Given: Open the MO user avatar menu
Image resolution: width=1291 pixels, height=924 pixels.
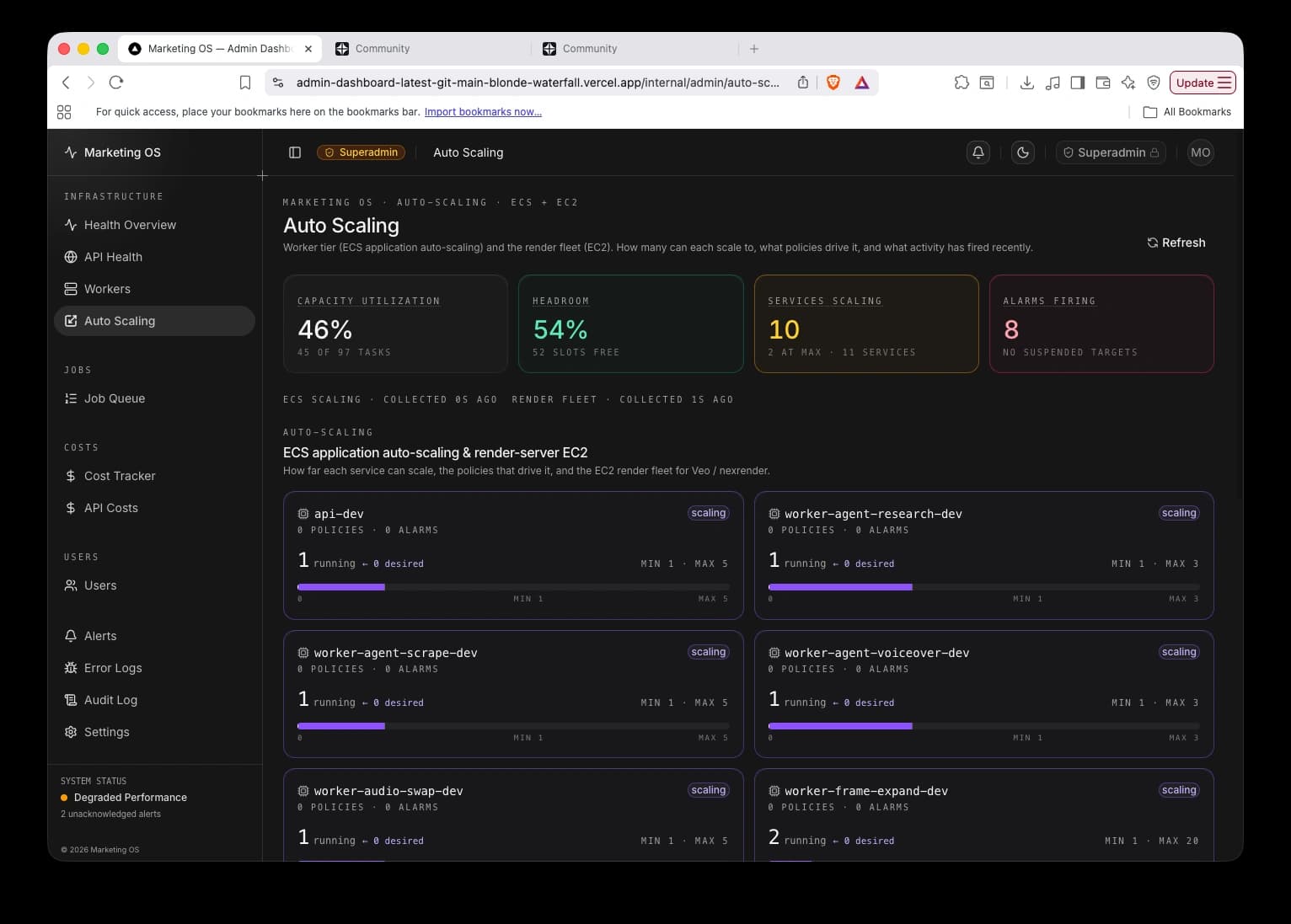Looking at the screenshot, I should coord(1201,152).
